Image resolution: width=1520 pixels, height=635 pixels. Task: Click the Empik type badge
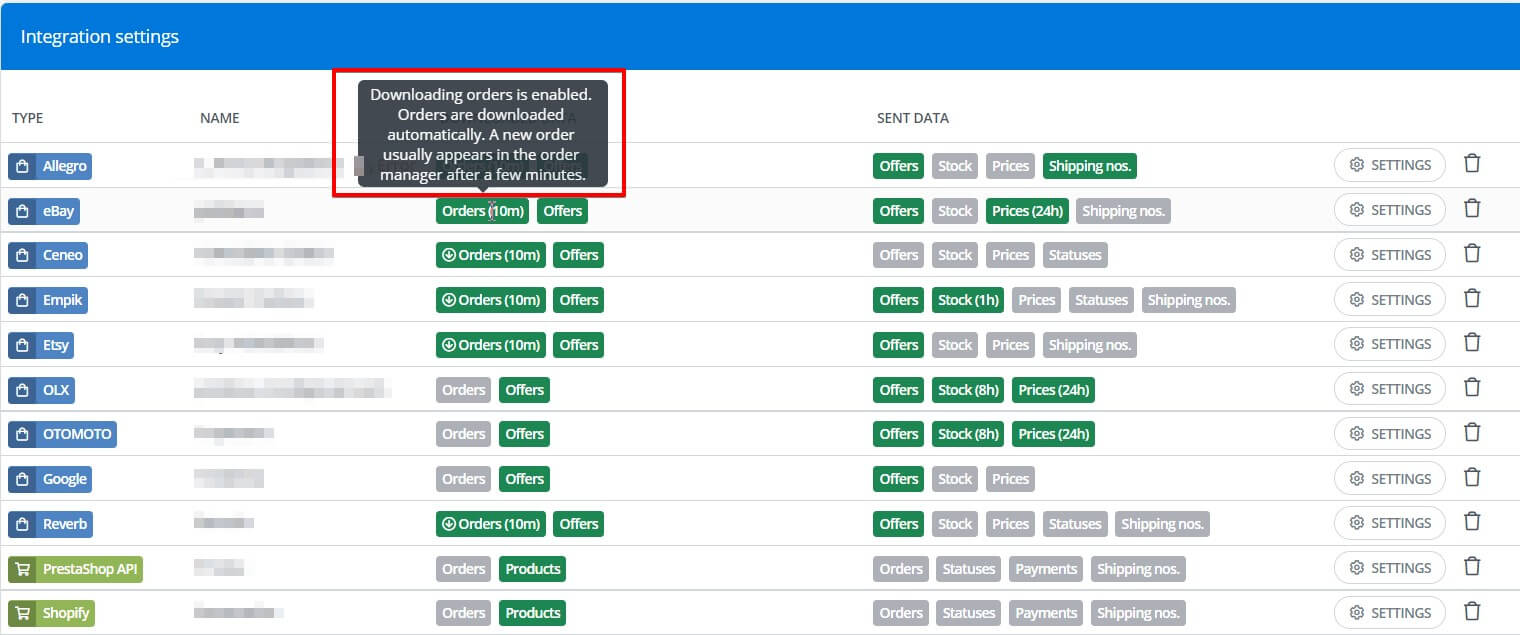click(x=47, y=300)
